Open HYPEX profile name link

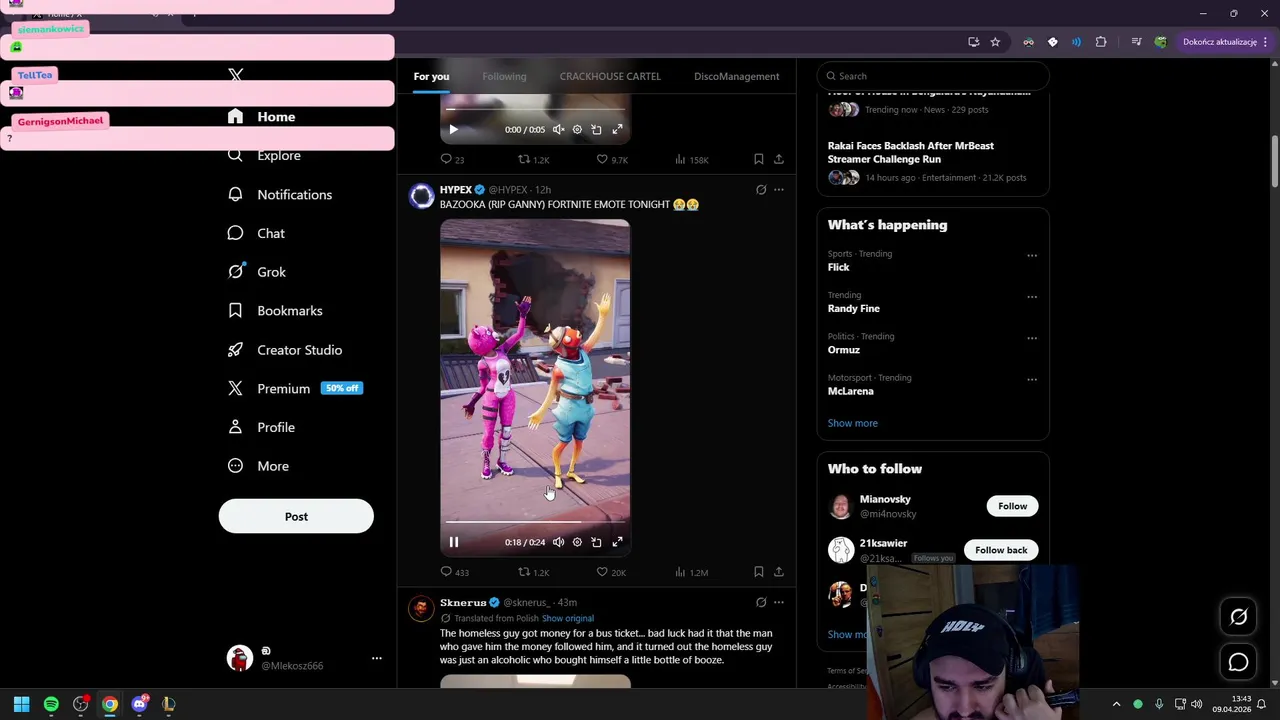coord(456,190)
